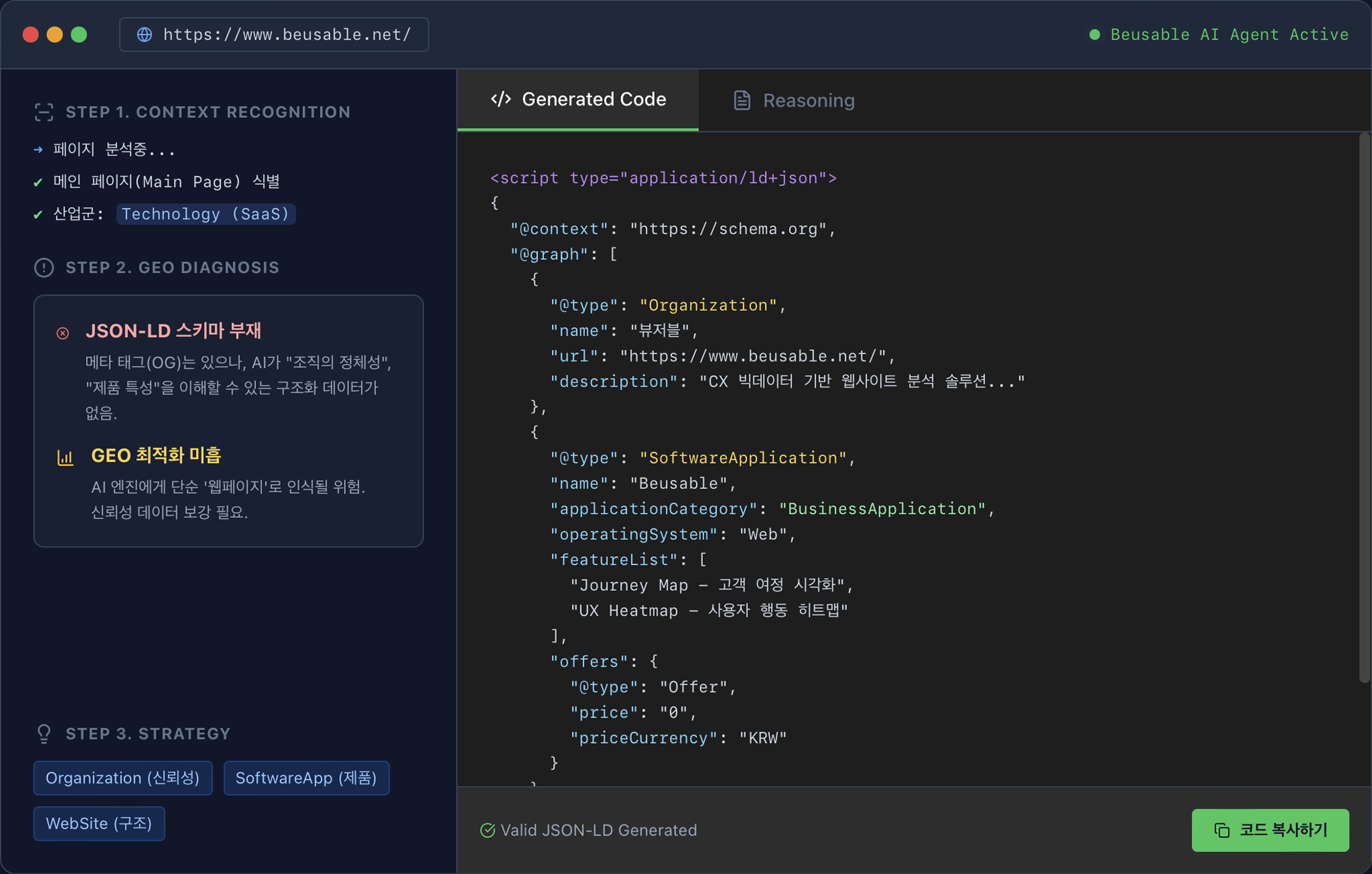Select the SoftwareApp (제품) strategy chip
Image resolution: width=1372 pixels, height=874 pixels.
coord(306,778)
